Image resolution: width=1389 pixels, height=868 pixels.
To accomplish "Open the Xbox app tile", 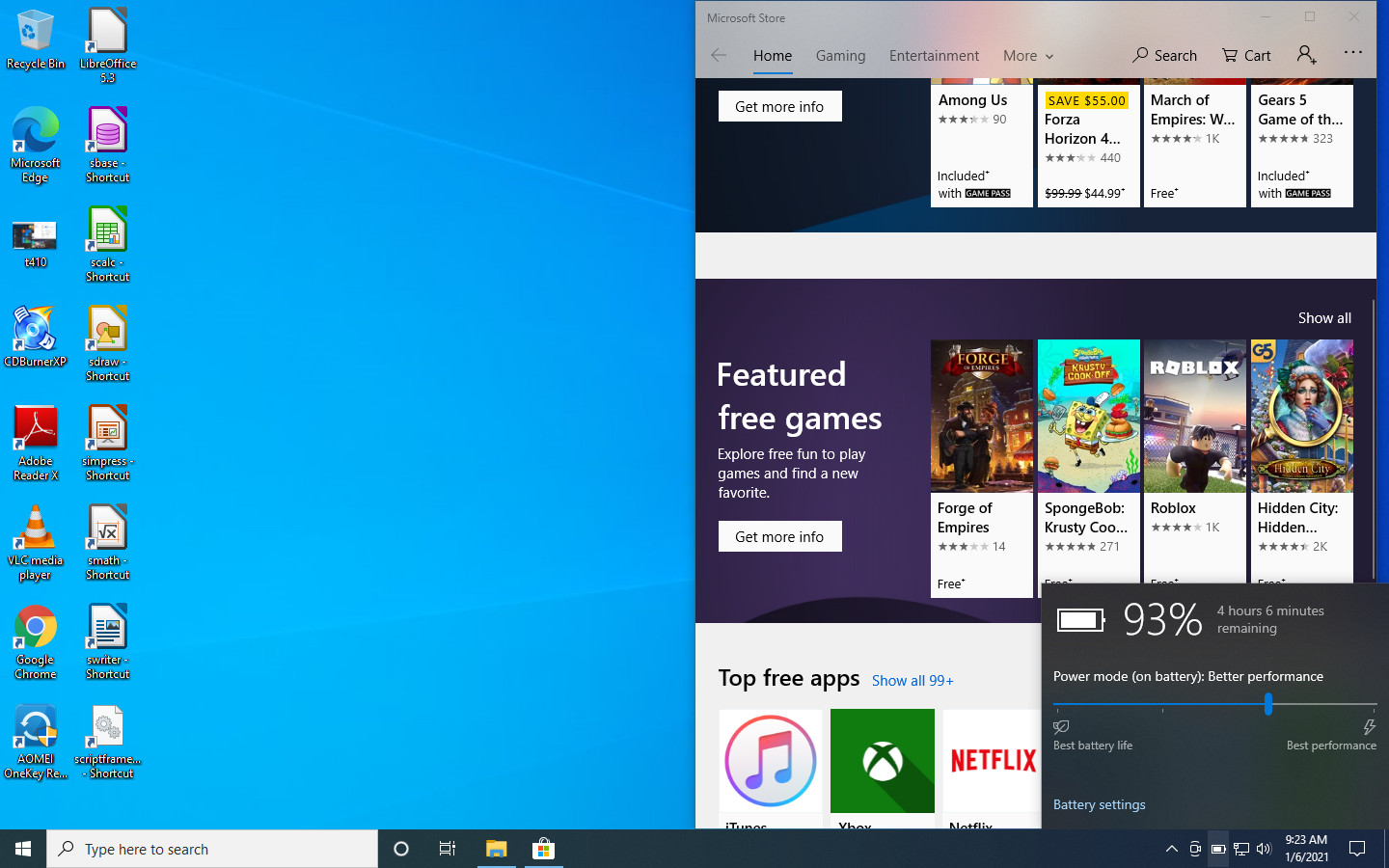I will point(882,768).
